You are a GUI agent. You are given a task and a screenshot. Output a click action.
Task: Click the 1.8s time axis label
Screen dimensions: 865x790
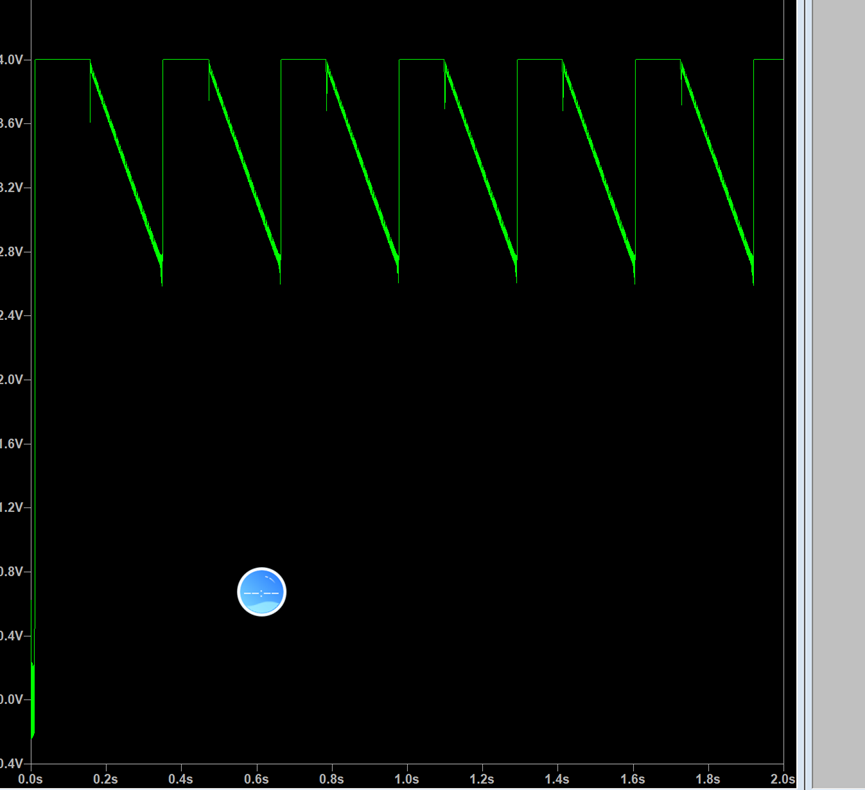coord(708,779)
